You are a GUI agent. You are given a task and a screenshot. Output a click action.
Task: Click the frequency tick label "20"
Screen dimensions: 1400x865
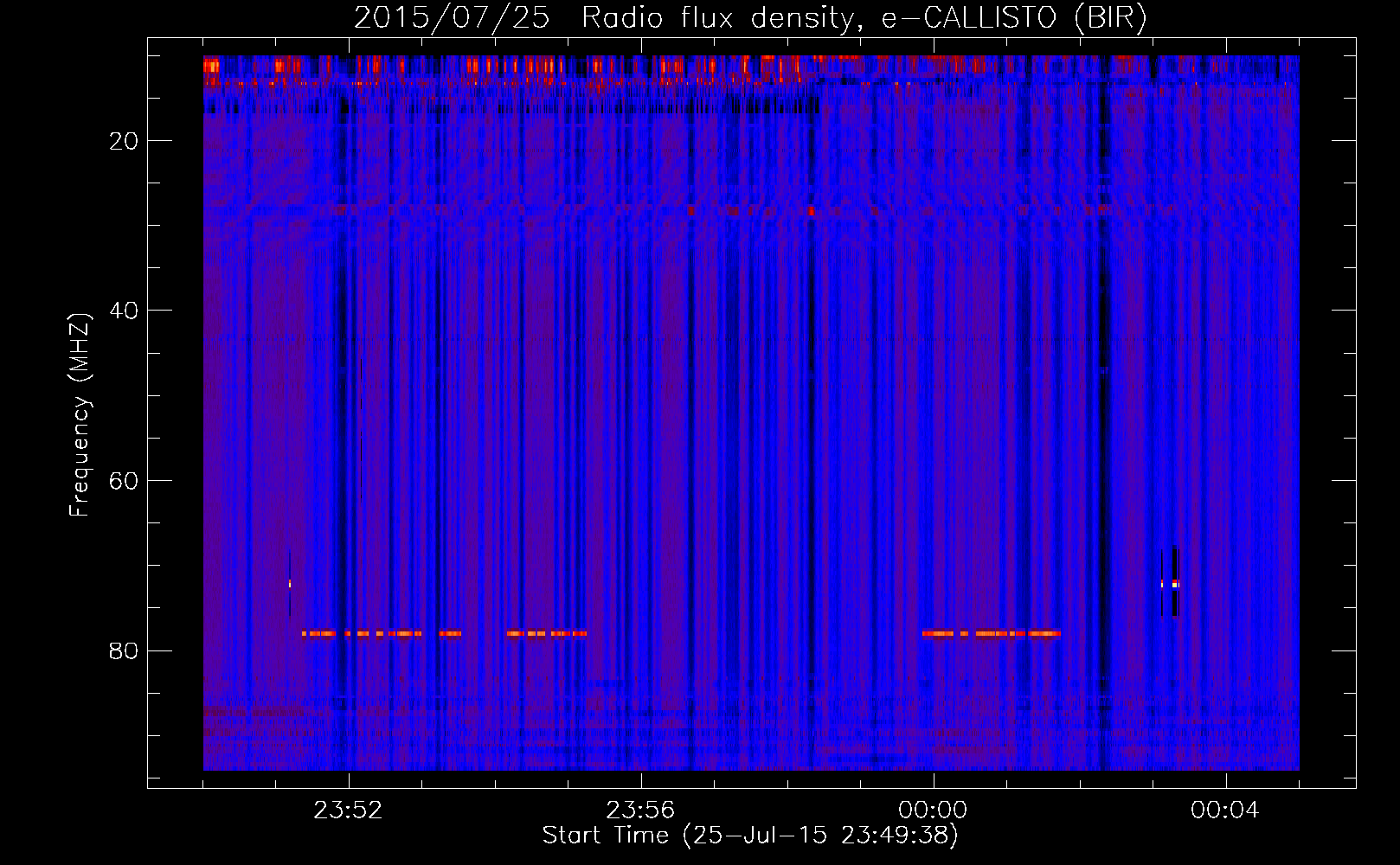(124, 141)
